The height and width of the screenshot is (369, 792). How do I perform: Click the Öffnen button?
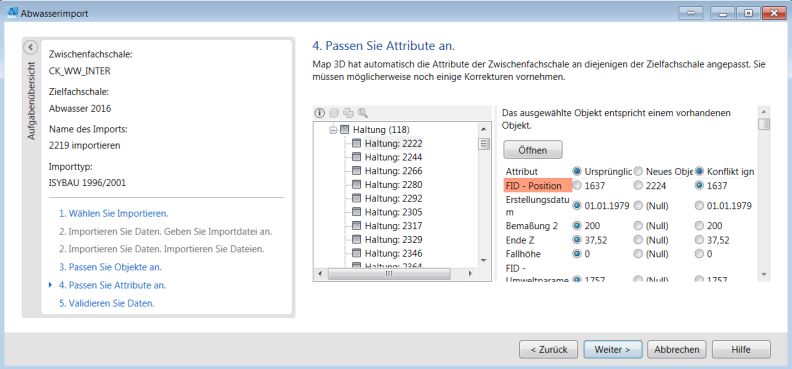click(532, 150)
